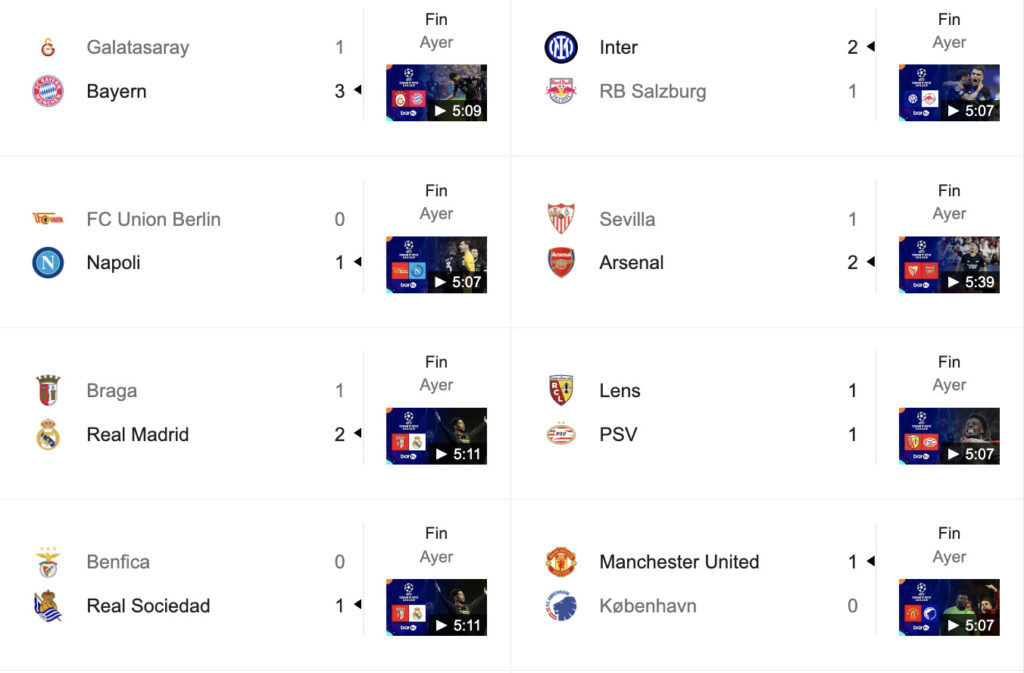Play Lens vs PSV highlights thumbnail
The width and height of the screenshot is (1024, 673).
tap(949, 436)
